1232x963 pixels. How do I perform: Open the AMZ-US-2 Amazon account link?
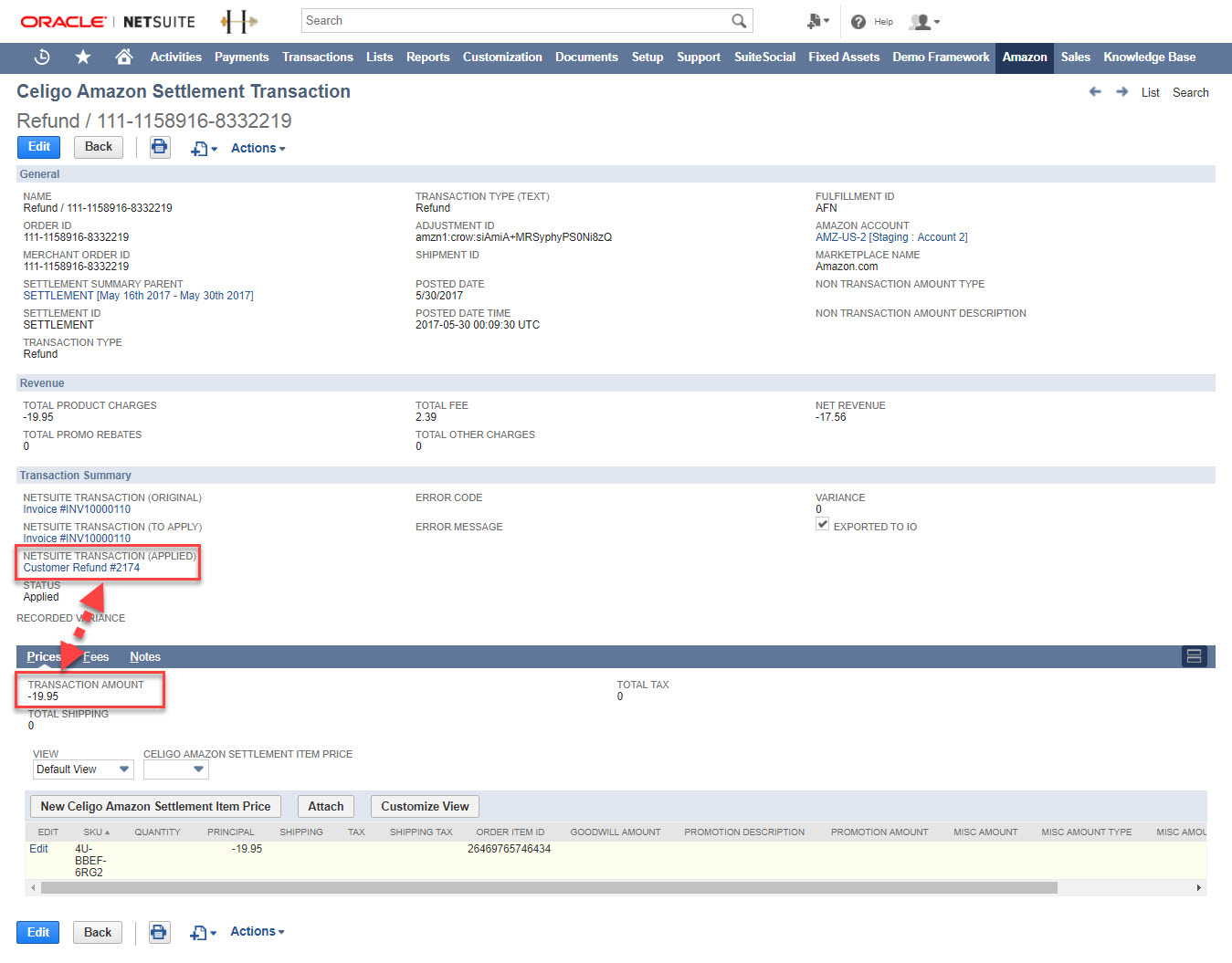pos(891,237)
